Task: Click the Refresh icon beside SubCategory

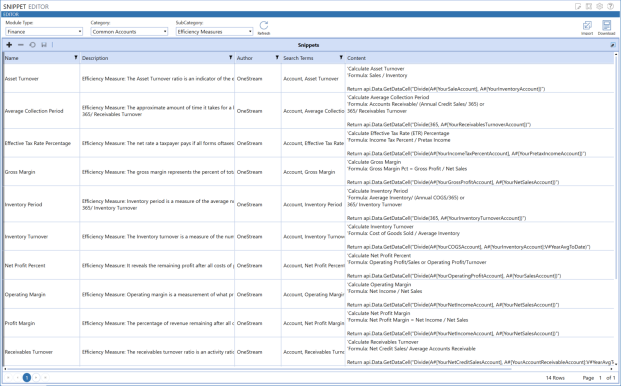Action: (264, 27)
